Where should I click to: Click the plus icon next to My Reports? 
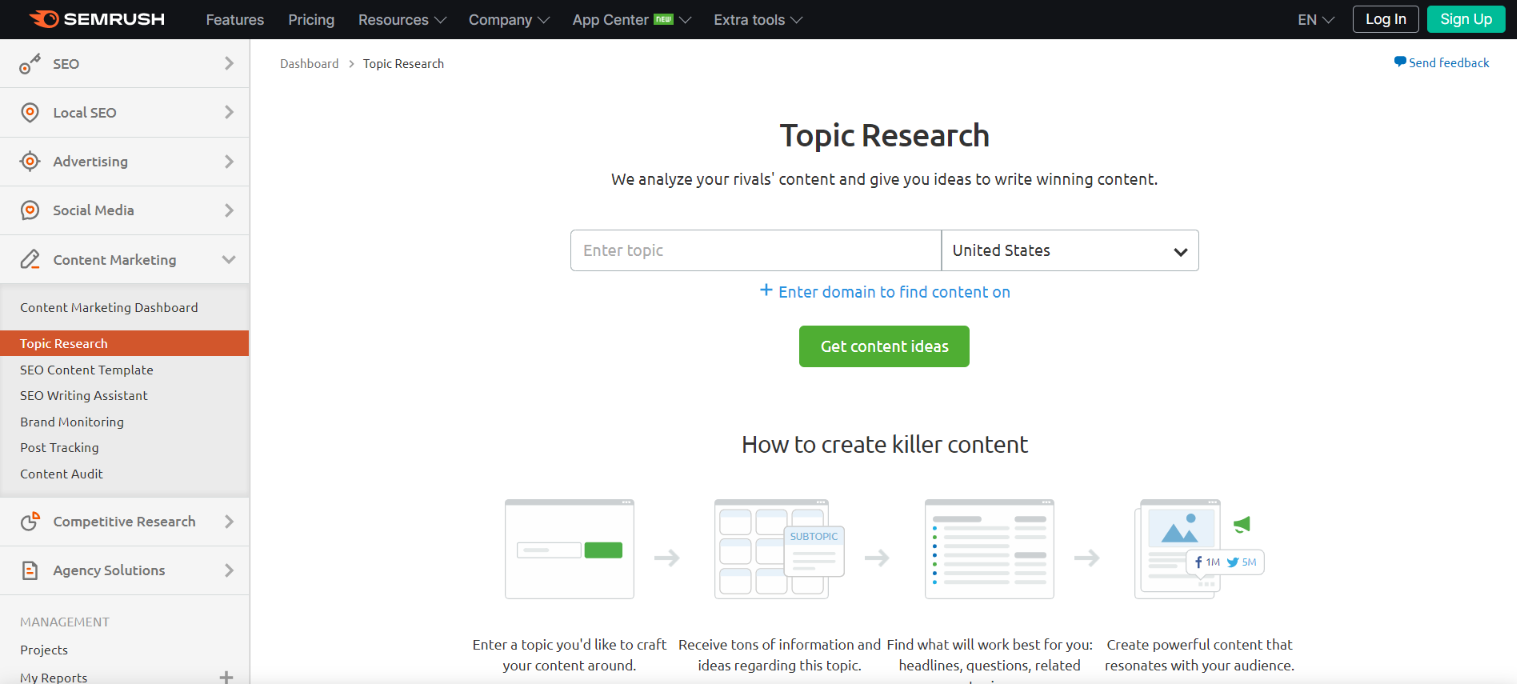(227, 677)
